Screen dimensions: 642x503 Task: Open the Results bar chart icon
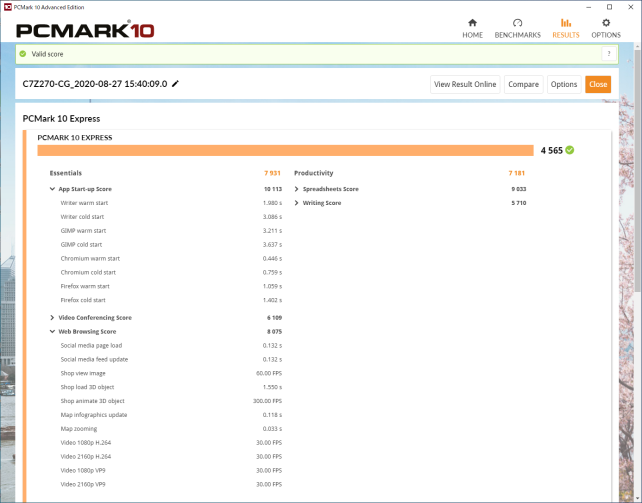pos(565,23)
